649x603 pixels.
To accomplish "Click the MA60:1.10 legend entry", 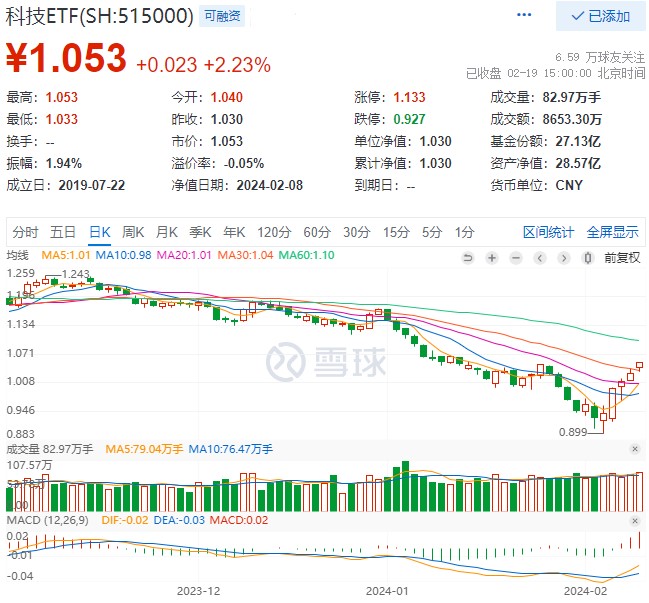I will [306, 255].
